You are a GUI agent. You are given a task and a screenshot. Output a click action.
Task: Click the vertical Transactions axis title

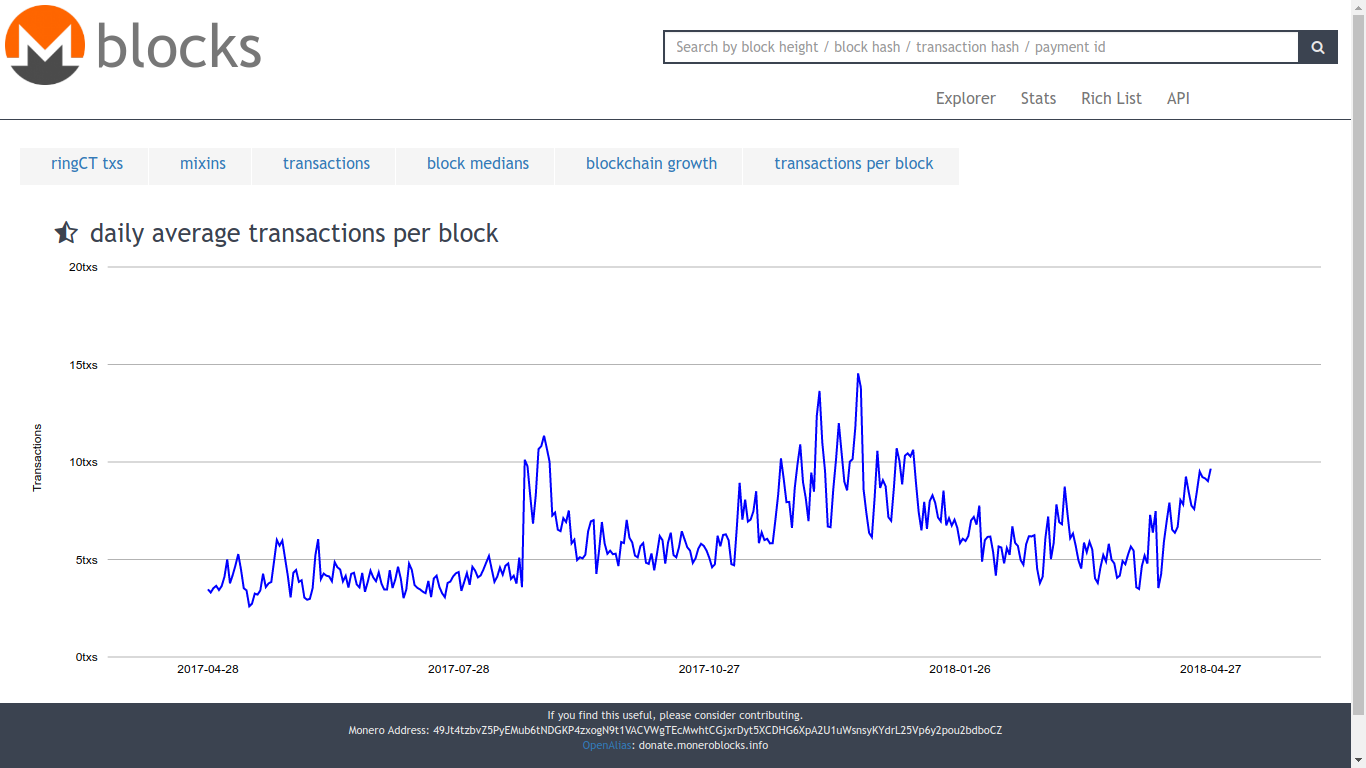coord(38,458)
